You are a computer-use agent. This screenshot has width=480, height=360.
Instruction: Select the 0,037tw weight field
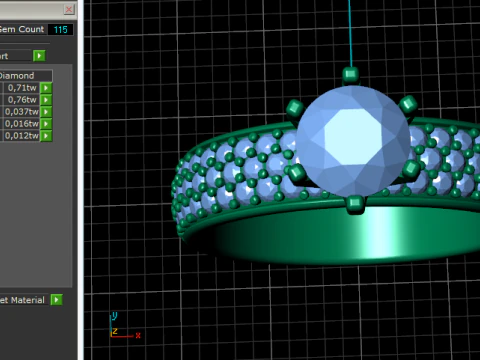pos(21,112)
